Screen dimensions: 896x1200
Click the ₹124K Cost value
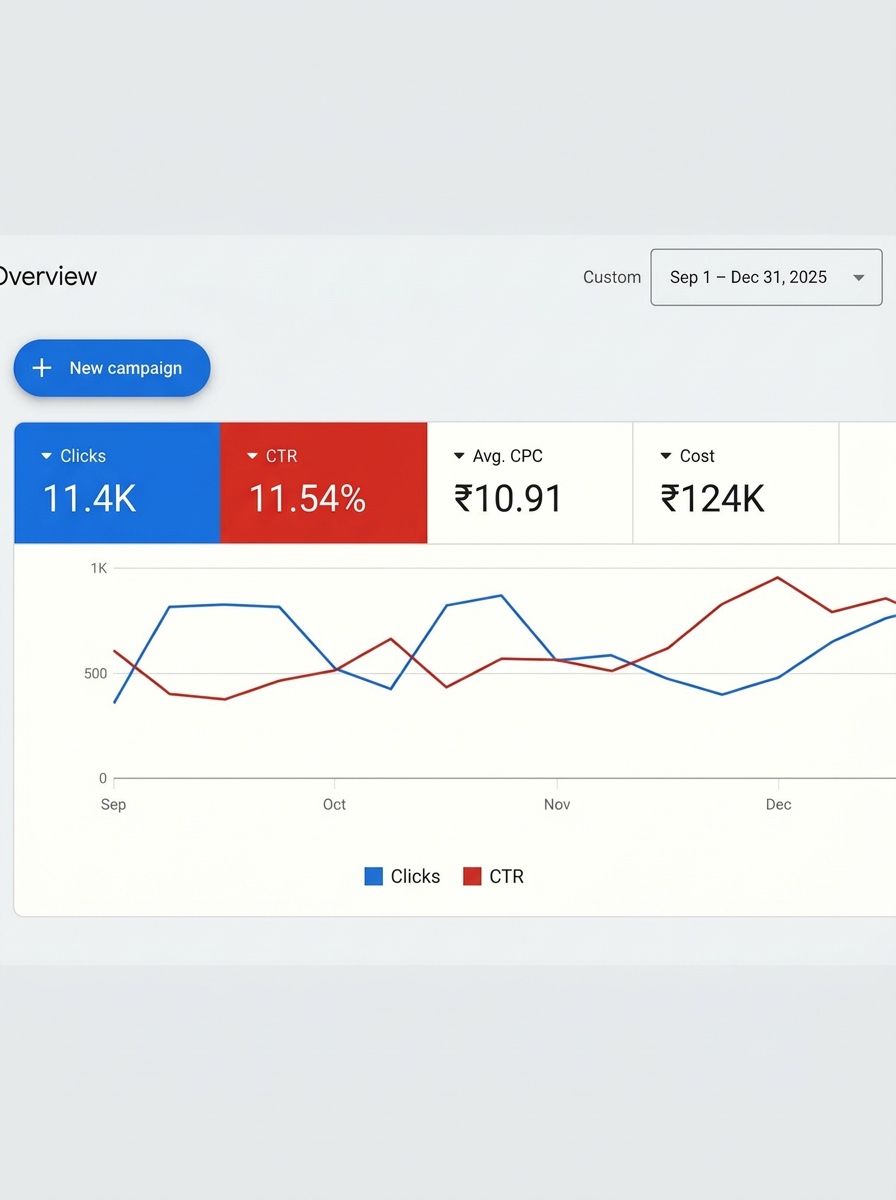click(x=712, y=498)
